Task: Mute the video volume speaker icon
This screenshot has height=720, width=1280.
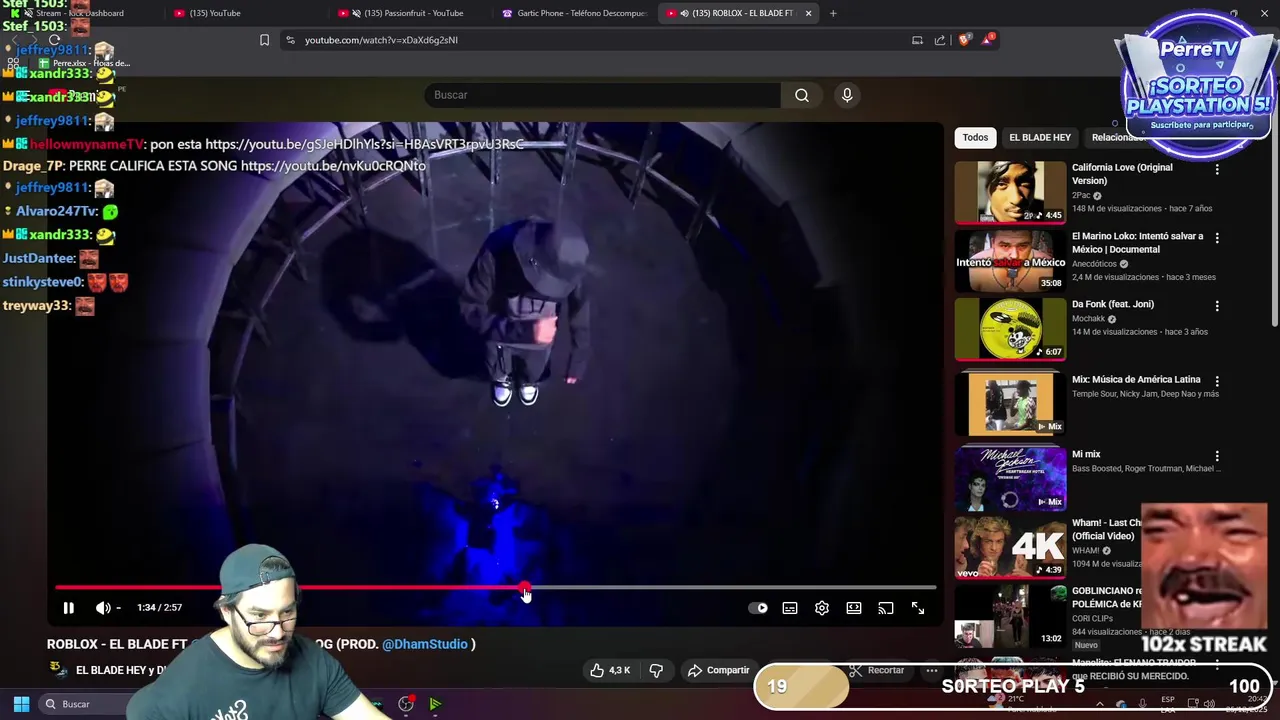Action: 103,608
